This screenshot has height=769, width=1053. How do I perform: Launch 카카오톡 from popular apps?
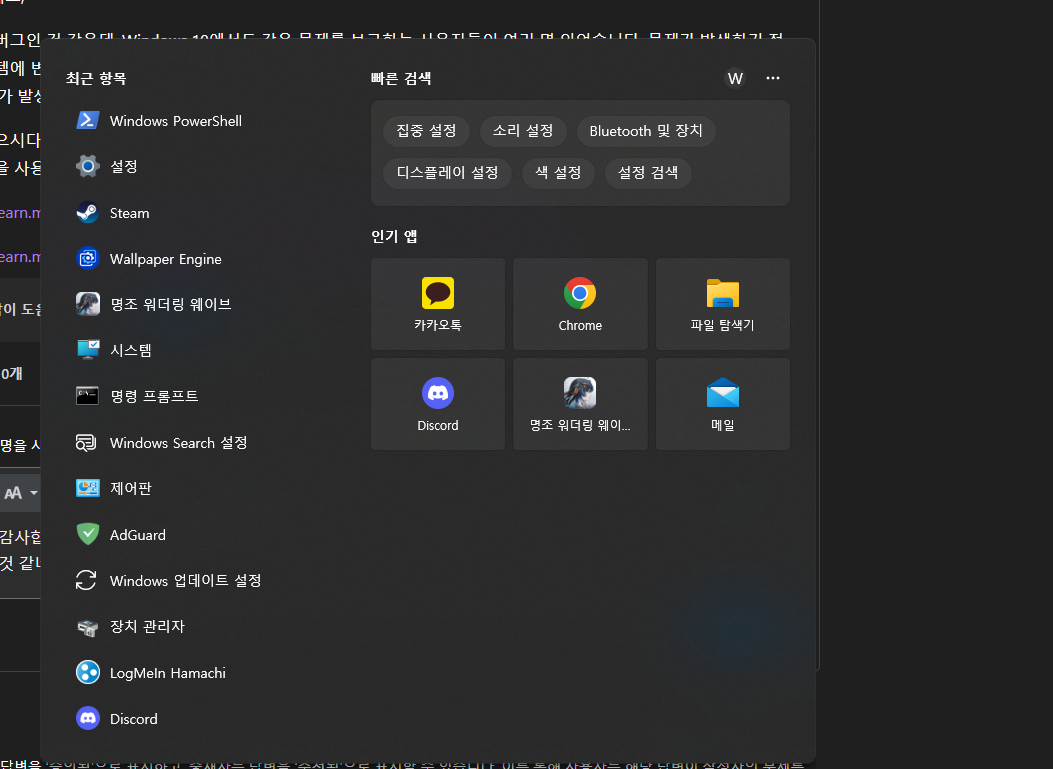[438, 304]
